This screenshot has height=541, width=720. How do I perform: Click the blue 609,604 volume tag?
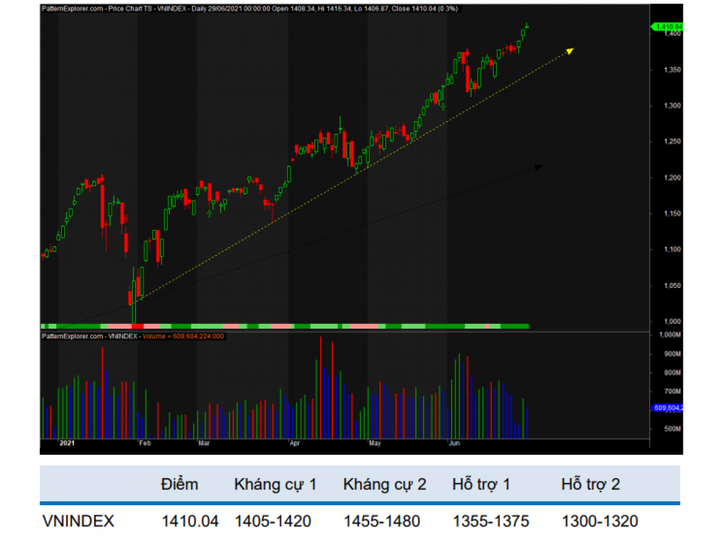(x=666, y=408)
